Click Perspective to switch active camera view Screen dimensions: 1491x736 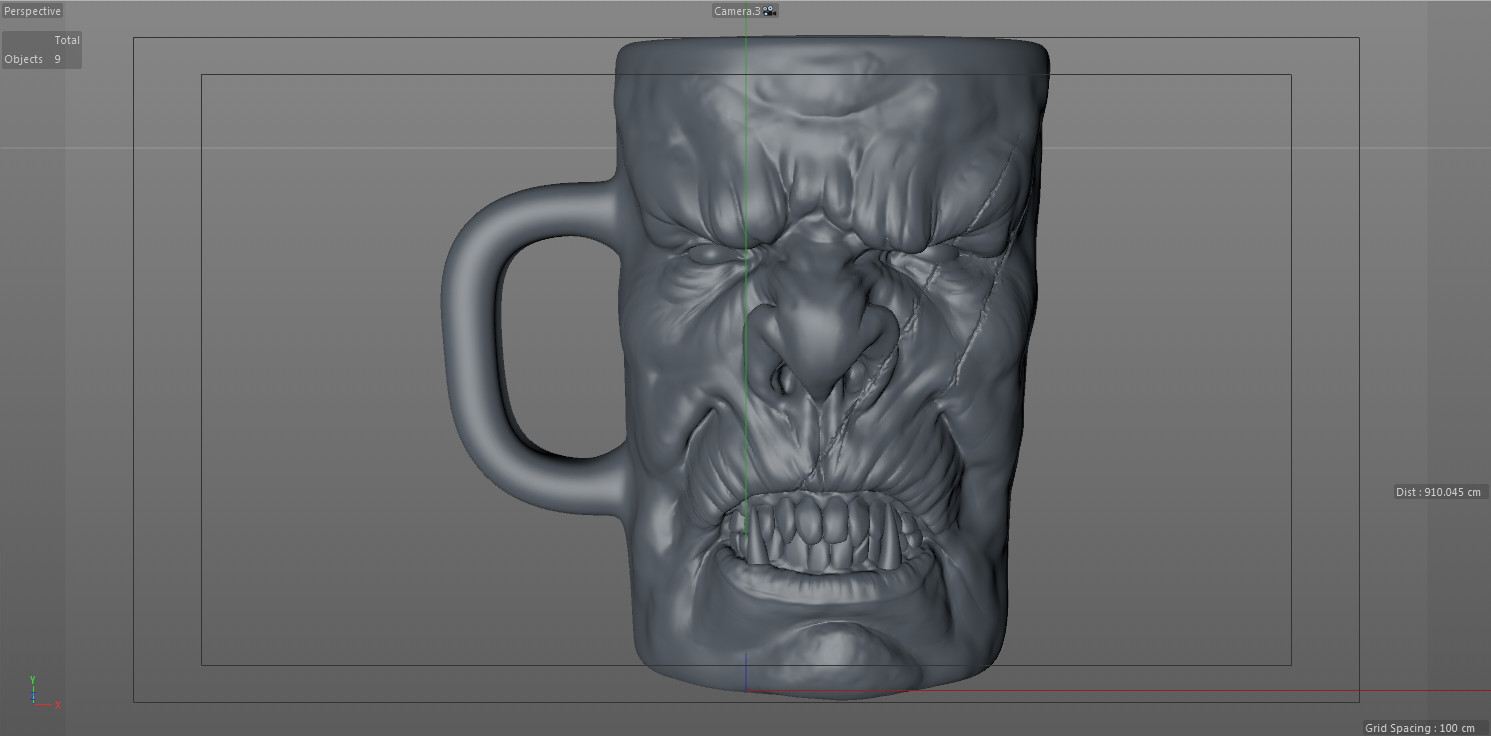coord(31,11)
